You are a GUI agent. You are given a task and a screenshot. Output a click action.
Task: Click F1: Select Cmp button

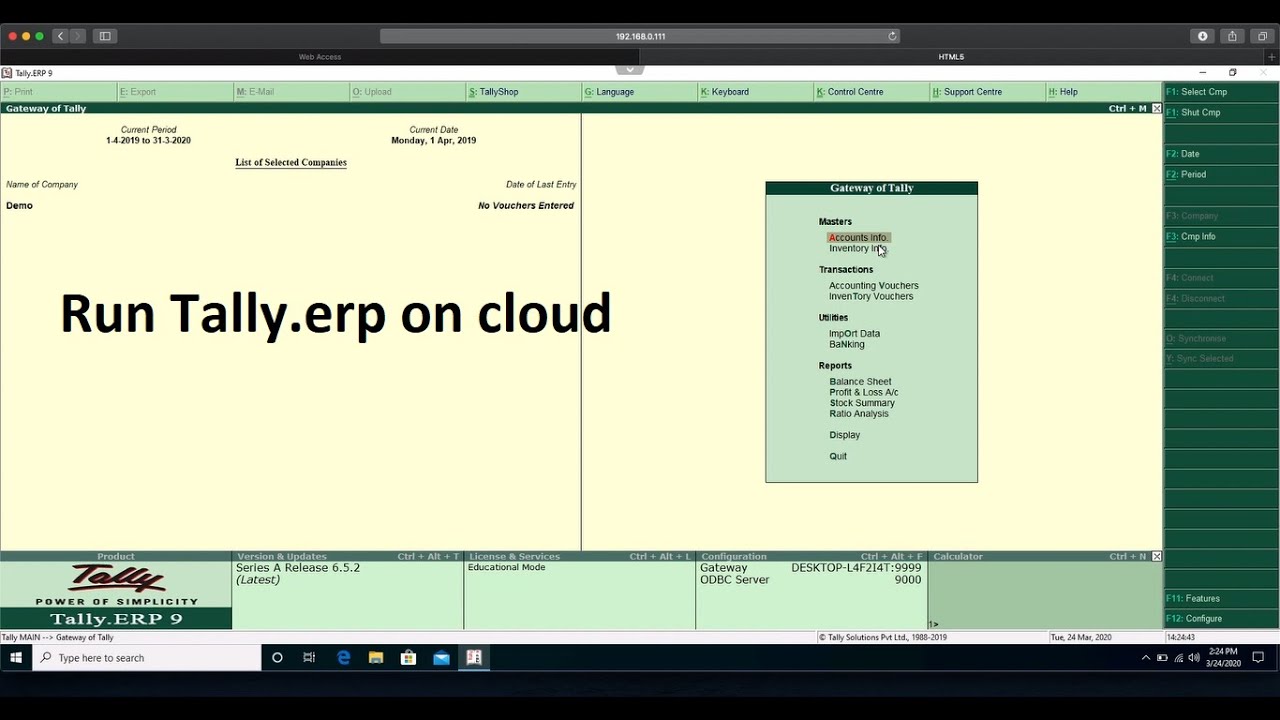tap(1221, 92)
